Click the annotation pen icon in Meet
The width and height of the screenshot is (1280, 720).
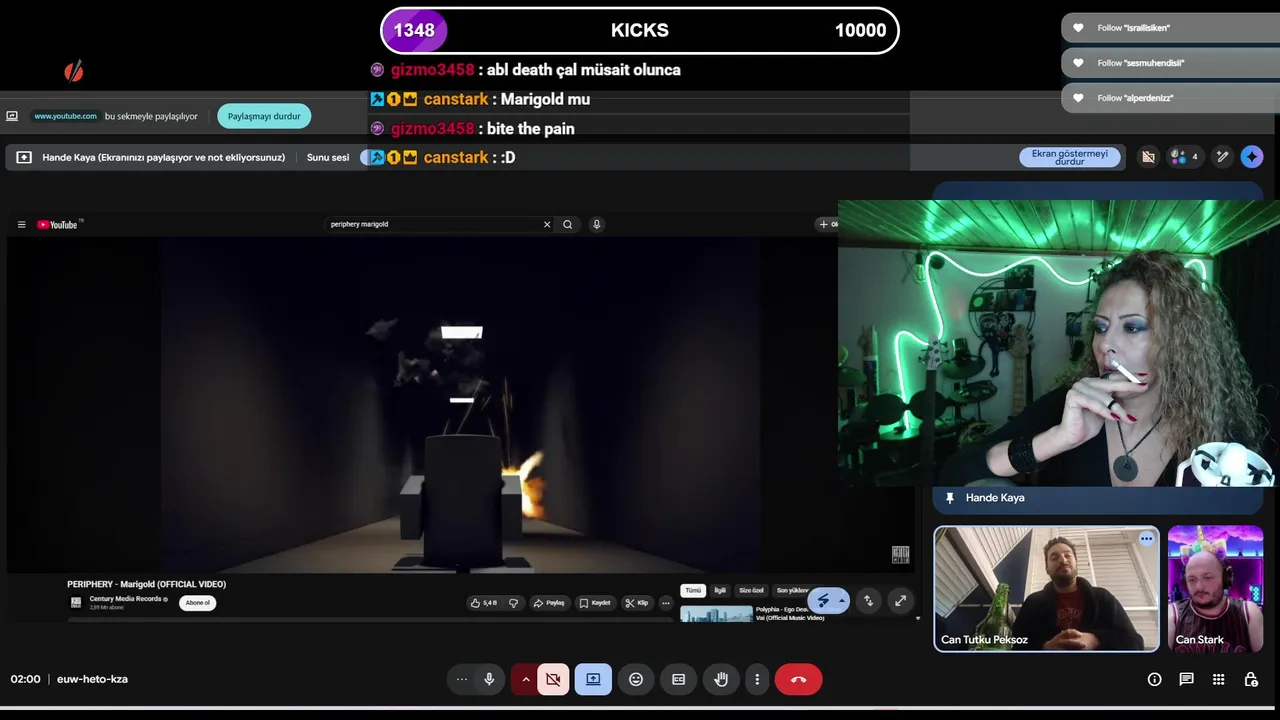click(1222, 157)
